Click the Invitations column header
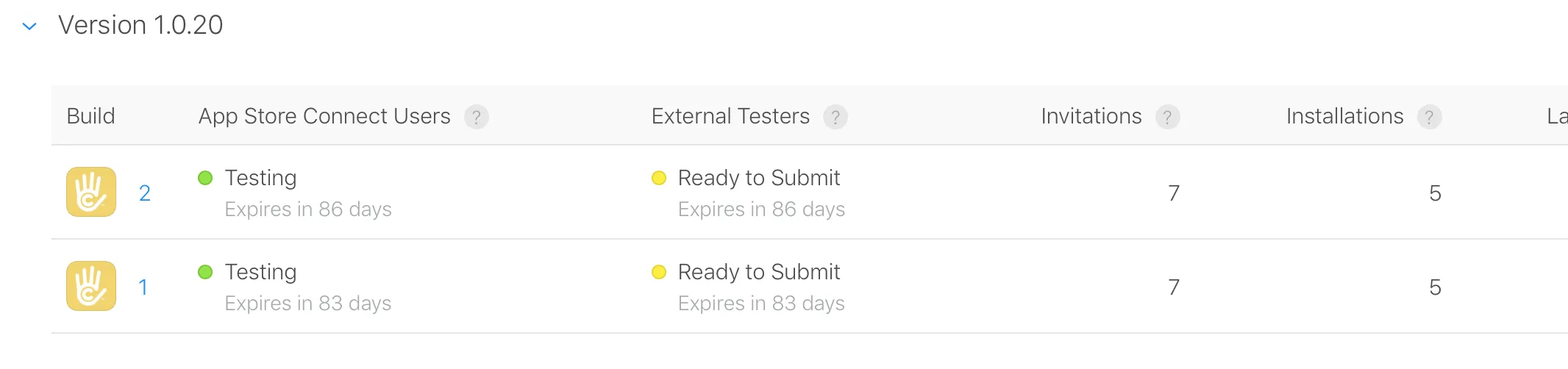The height and width of the screenshot is (369, 1568). tap(1091, 116)
